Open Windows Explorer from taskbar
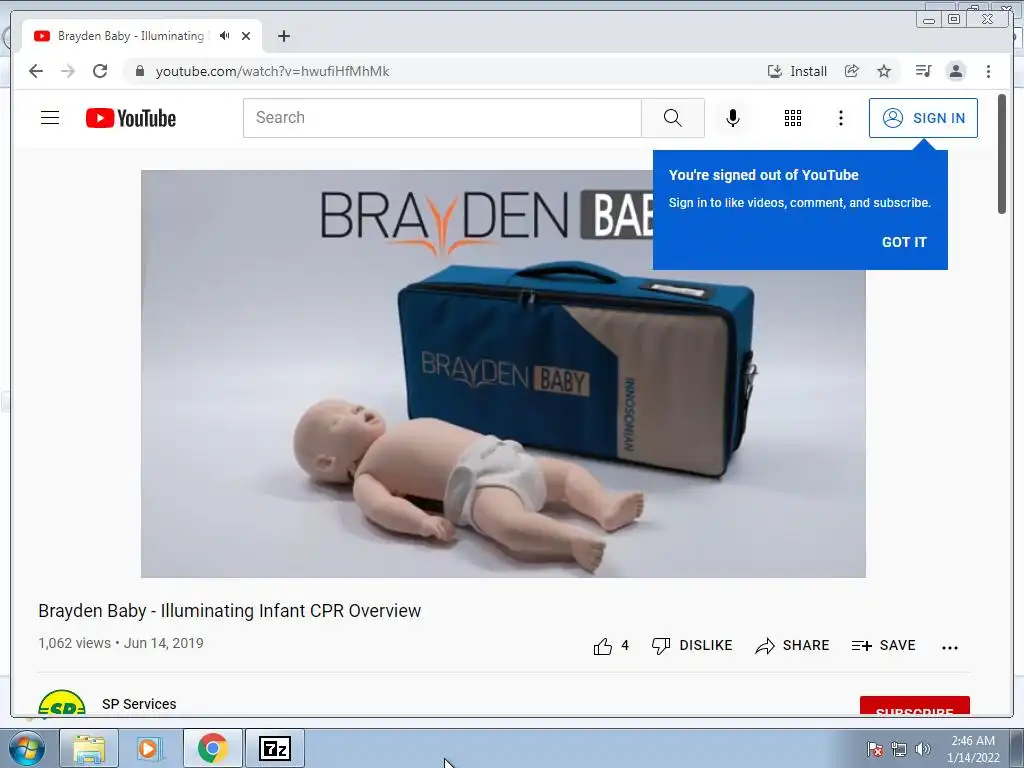1024x768 pixels. tap(89, 748)
